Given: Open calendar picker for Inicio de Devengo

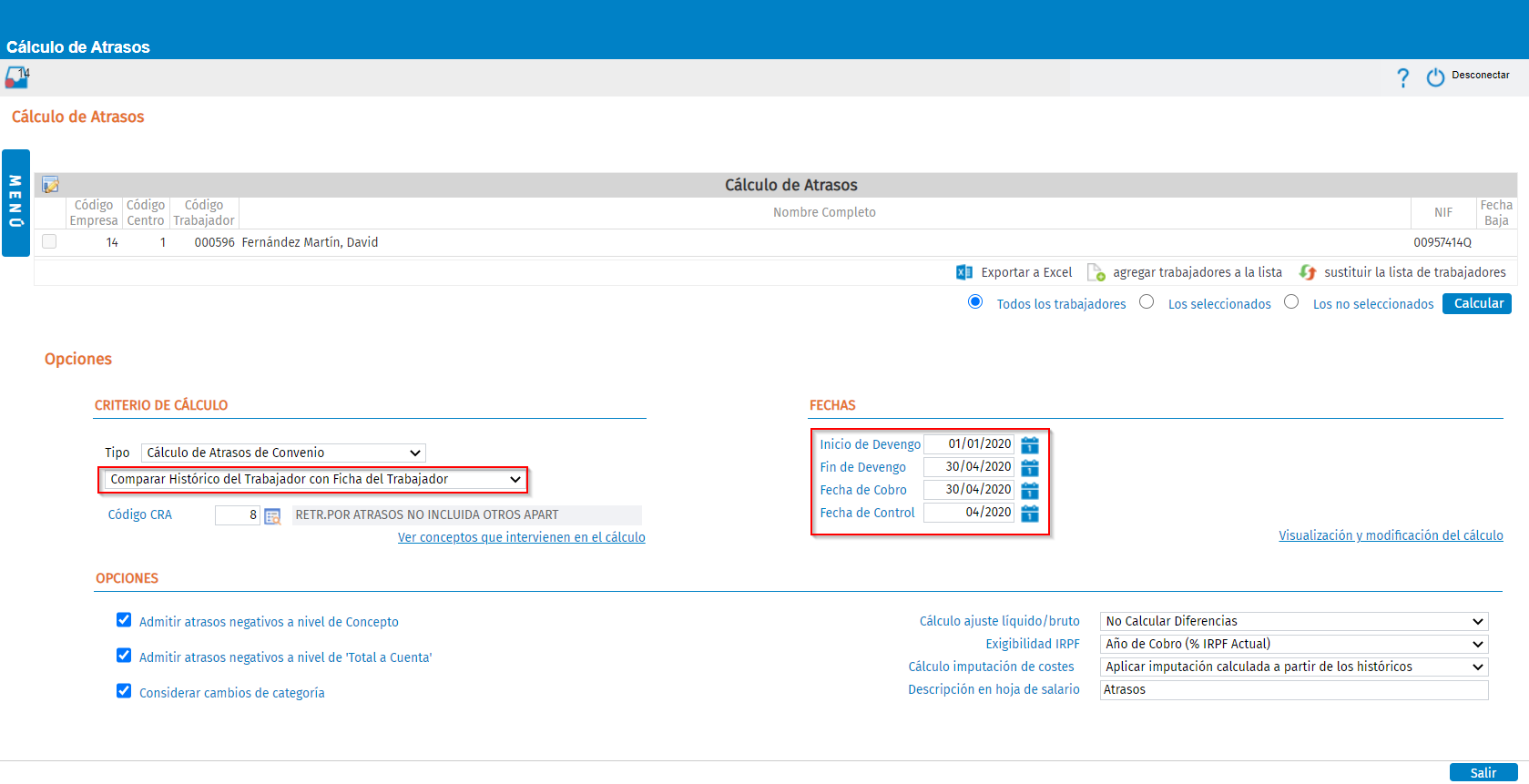Looking at the screenshot, I should (1030, 444).
